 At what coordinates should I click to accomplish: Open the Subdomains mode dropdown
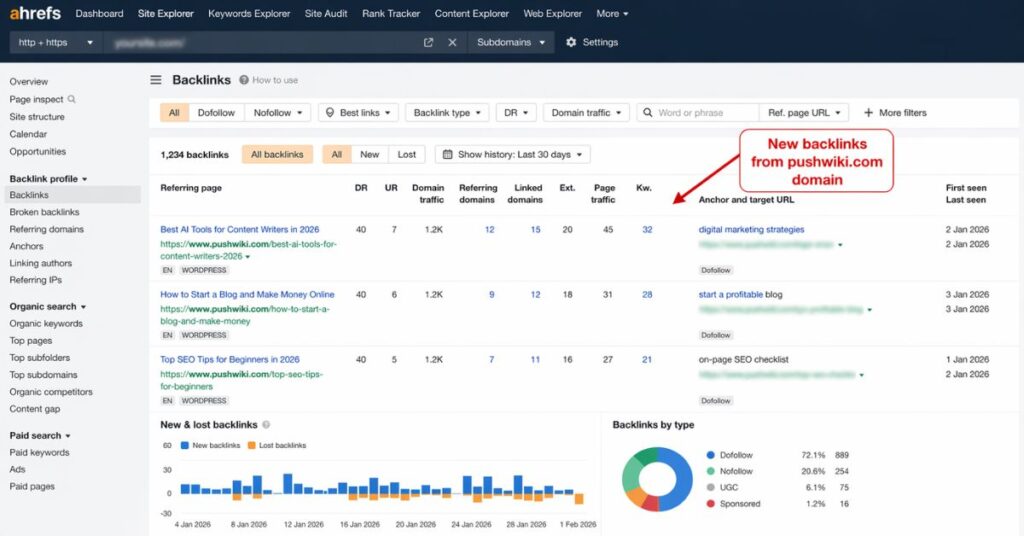tap(511, 42)
